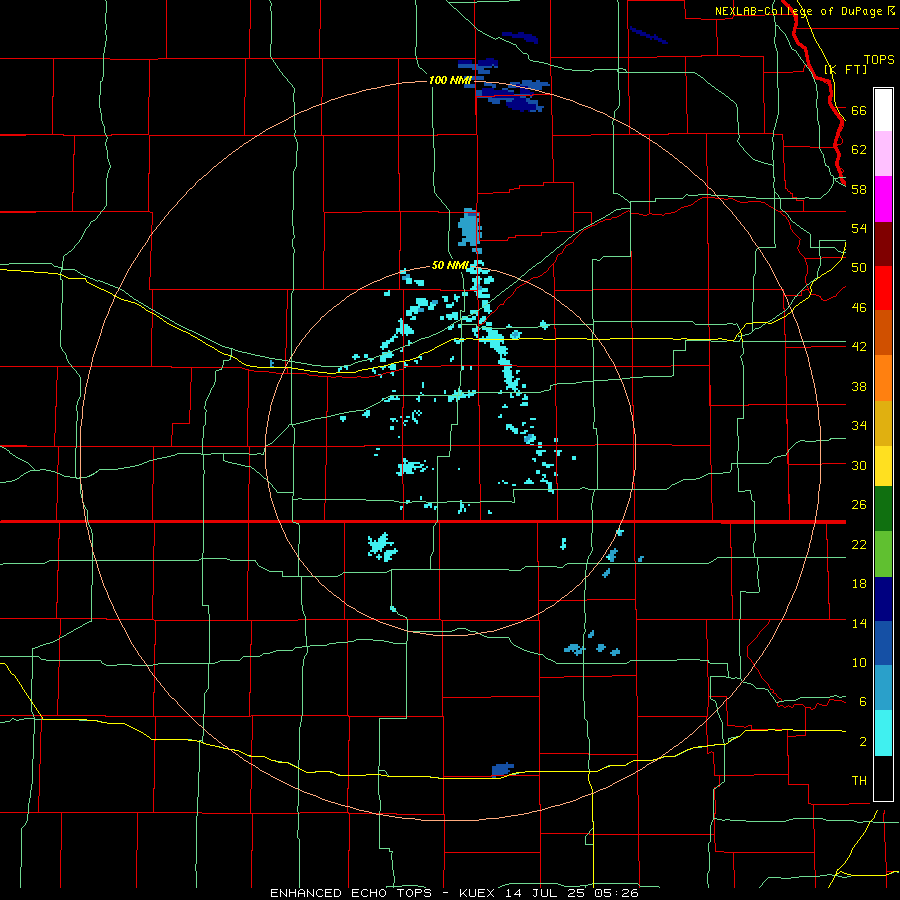Click the light green 26 kft legend swatch
This screenshot has width=900, height=900.
coord(883,553)
